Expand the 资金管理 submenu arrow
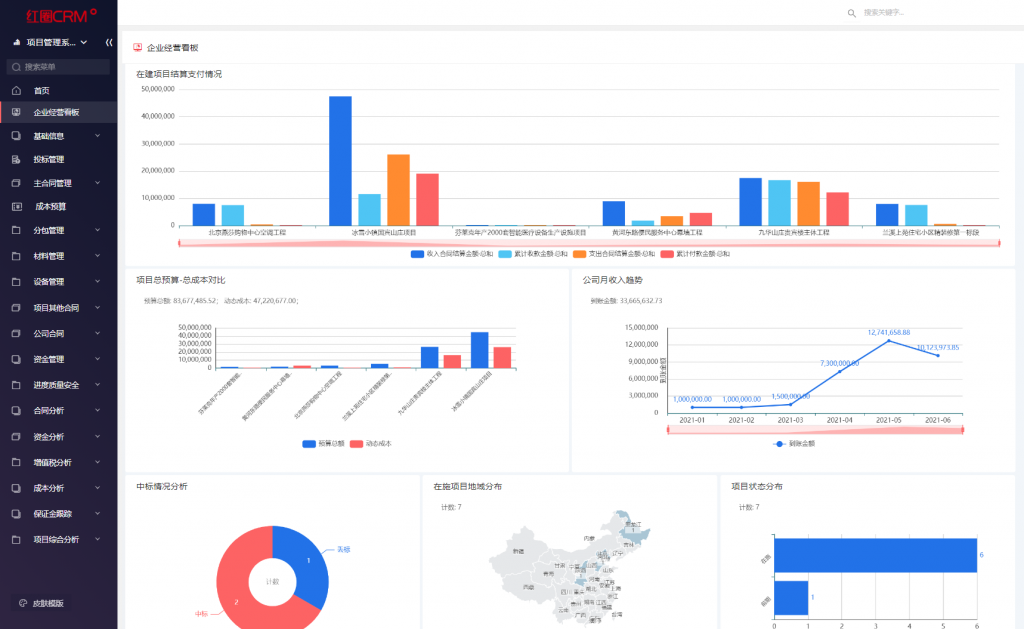Image resolution: width=1024 pixels, height=629 pixels. point(98,359)
